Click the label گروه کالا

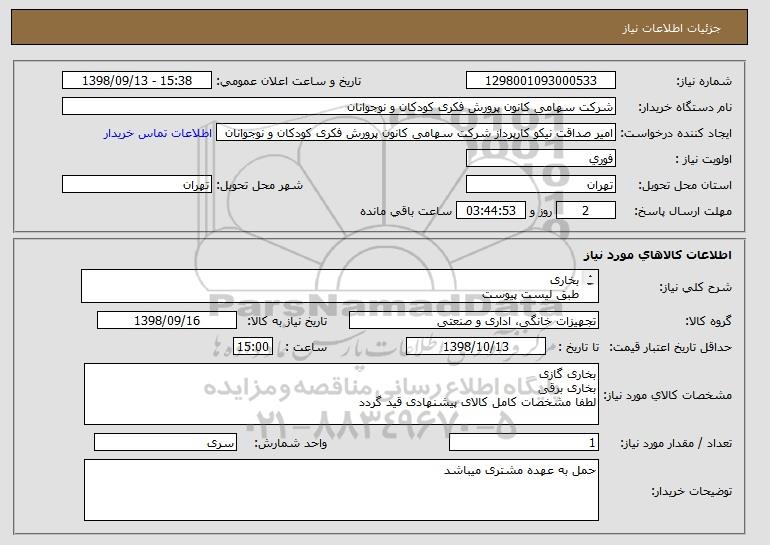coord(708,321)
